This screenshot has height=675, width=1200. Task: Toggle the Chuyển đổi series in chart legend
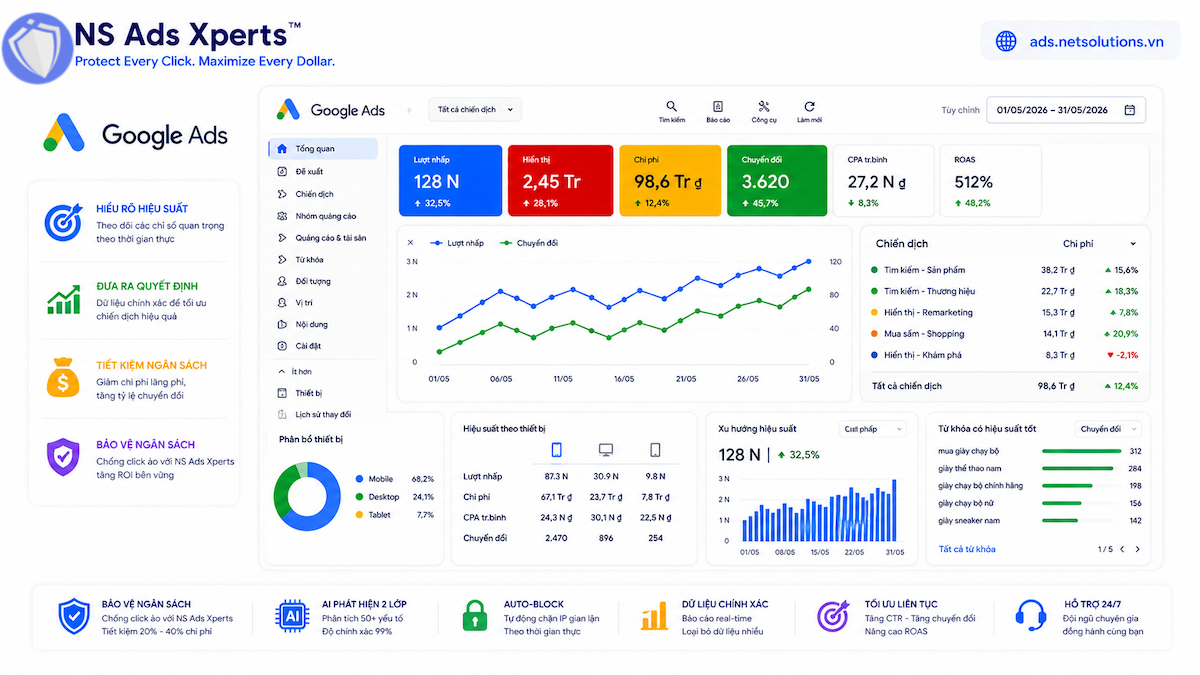(x=529, y=243)
